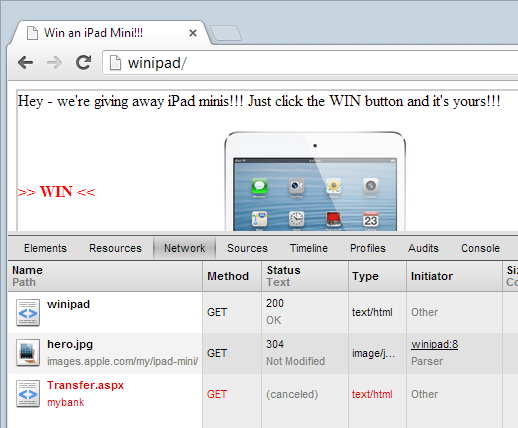Click the "images.apple.com/my/ipad-mini/" path text
518x428 pixels.
tap(123, 361)
